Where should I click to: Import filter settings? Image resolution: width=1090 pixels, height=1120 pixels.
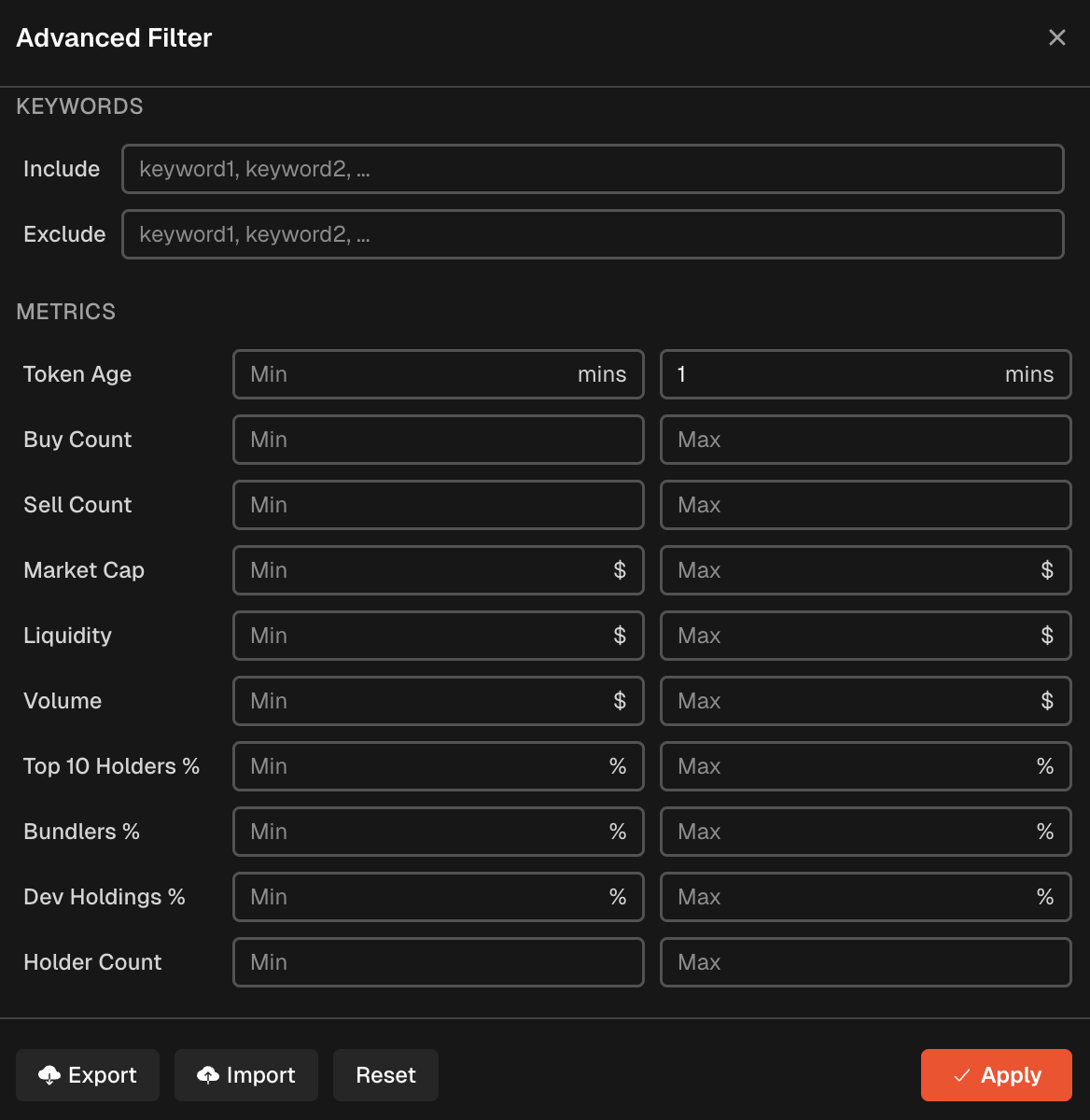pos(246,1075)
